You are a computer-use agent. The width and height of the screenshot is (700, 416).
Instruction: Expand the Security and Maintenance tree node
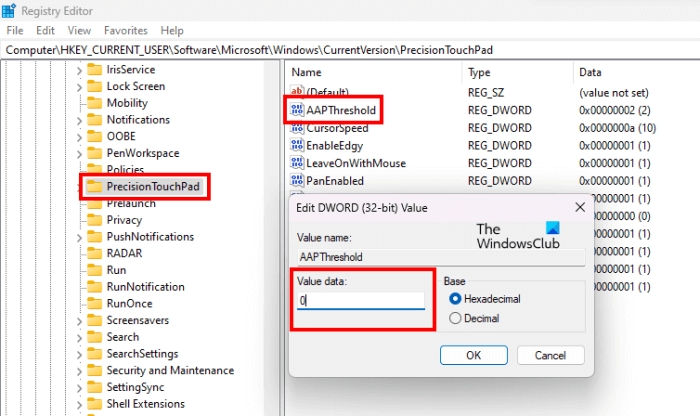(79, 371)
